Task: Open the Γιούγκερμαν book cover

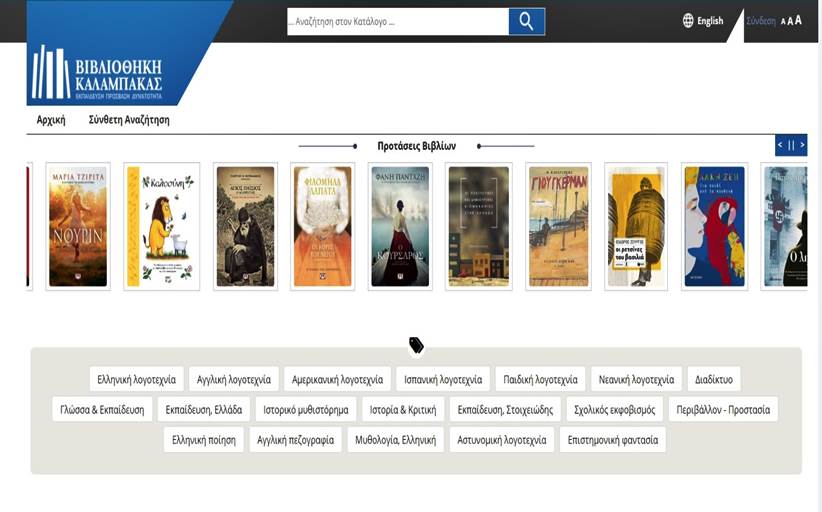Action: [x=558, y=226]
